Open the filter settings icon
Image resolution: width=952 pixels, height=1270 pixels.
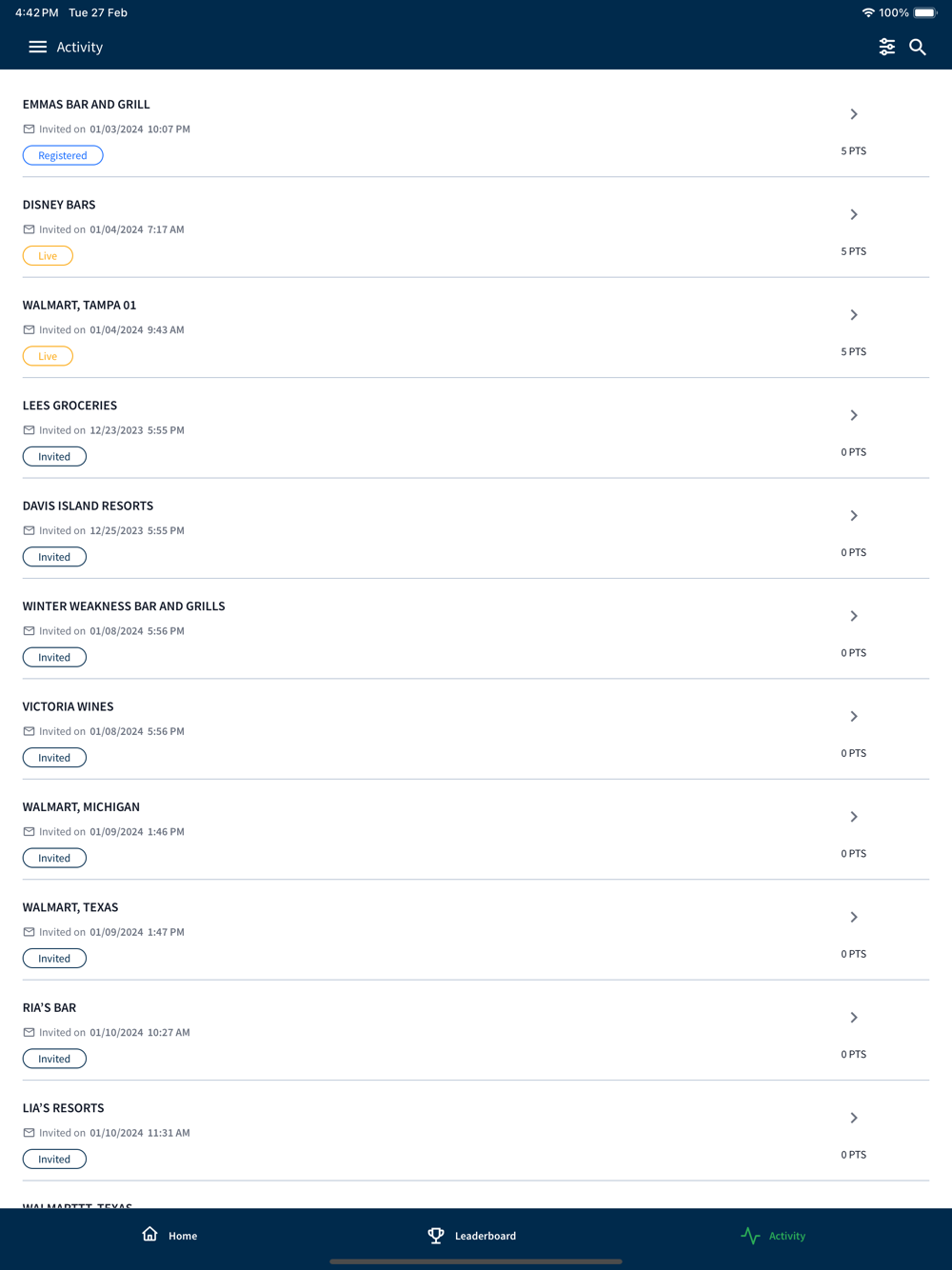(886, 47)
